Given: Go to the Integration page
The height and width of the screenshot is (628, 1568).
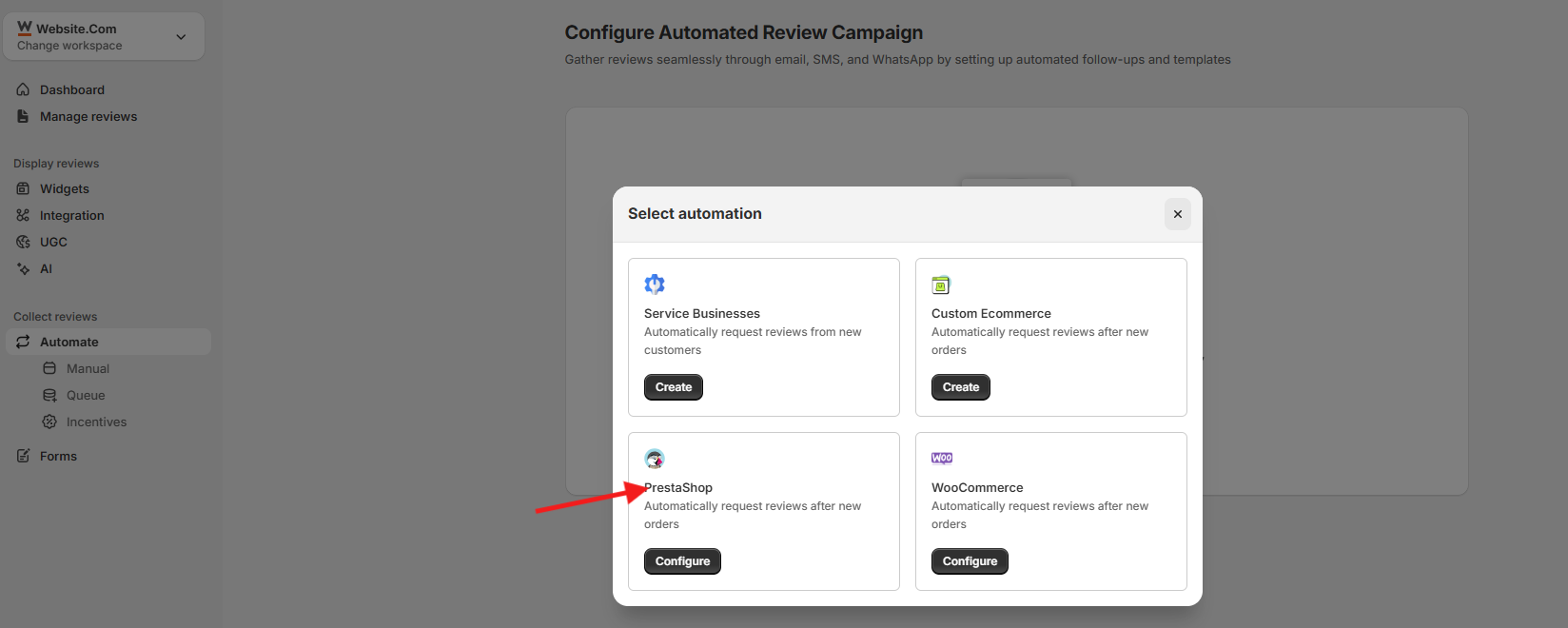Looking at the screenshot, I should (71, 215).
